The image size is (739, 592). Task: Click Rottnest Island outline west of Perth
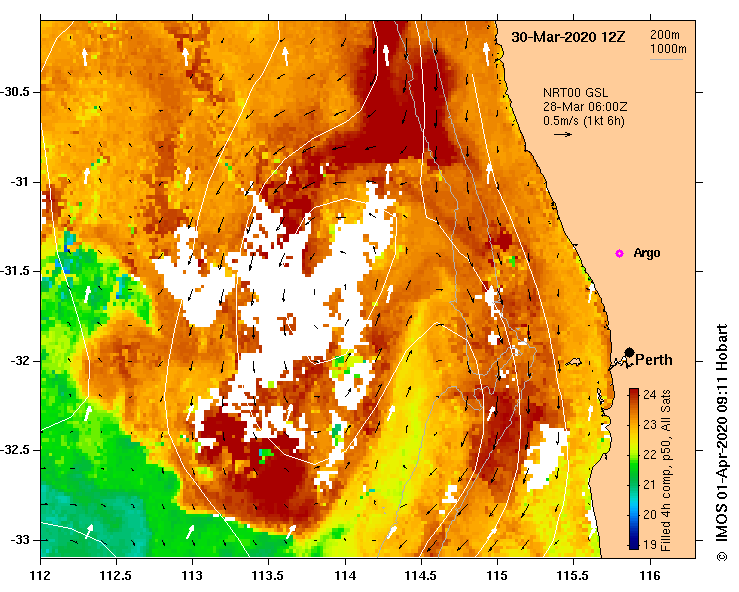(574, 362)
